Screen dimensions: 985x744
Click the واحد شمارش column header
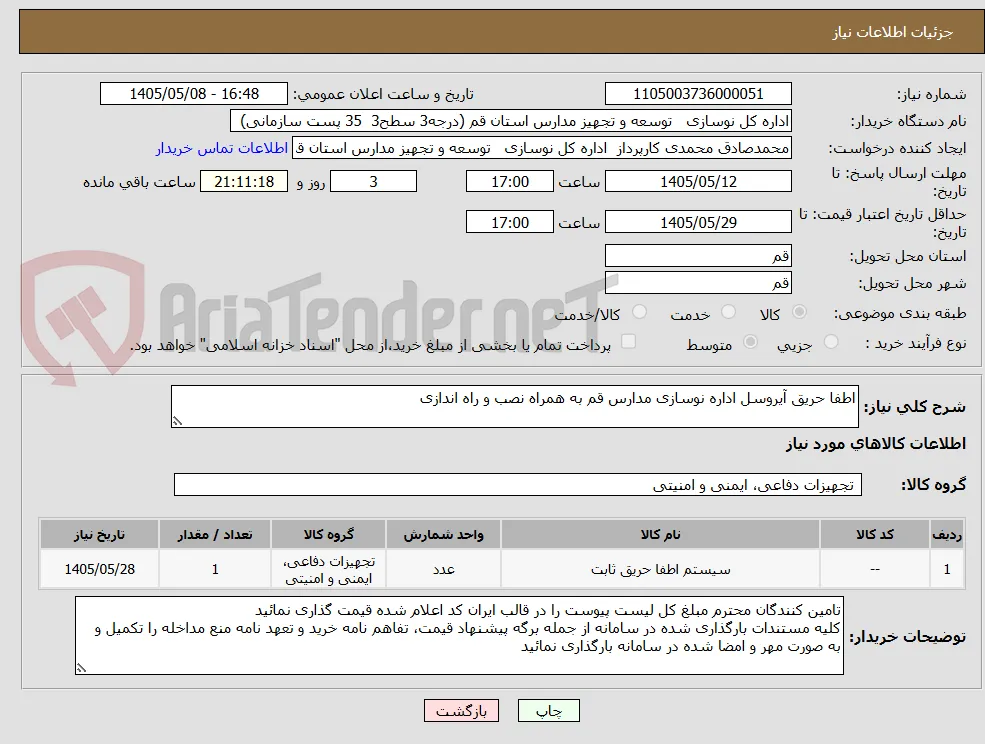point(444,535)
